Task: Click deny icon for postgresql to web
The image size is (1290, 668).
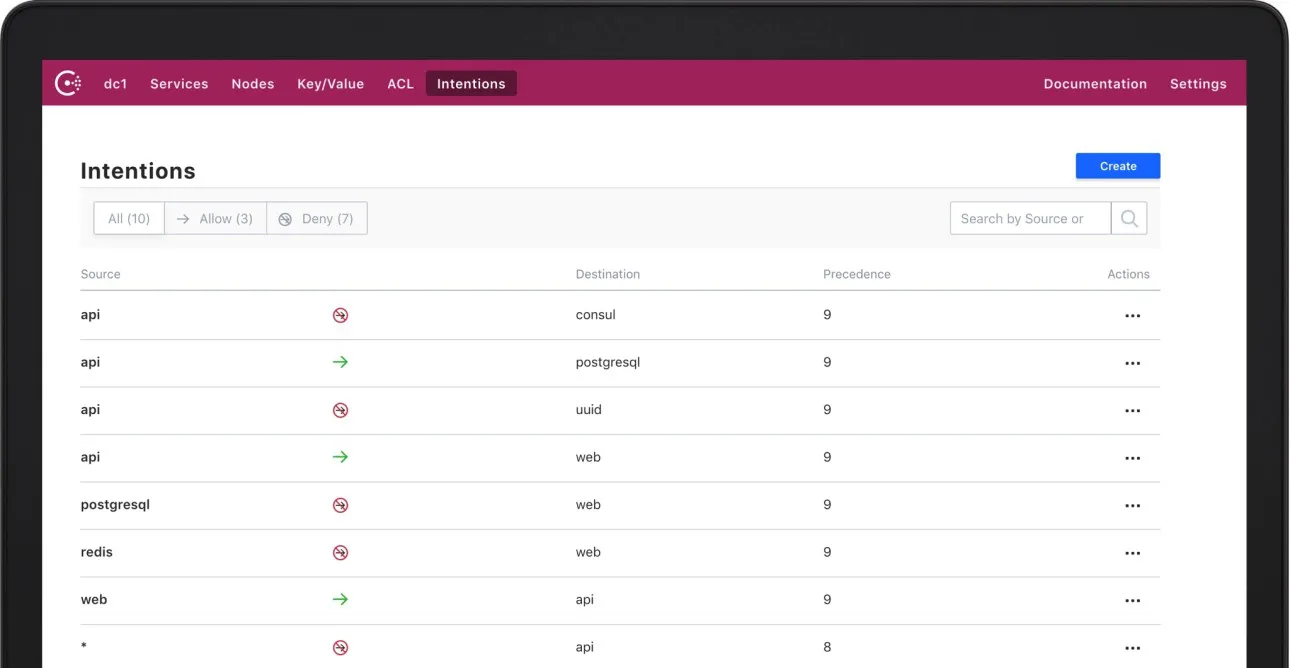Action: coord(340,505)
